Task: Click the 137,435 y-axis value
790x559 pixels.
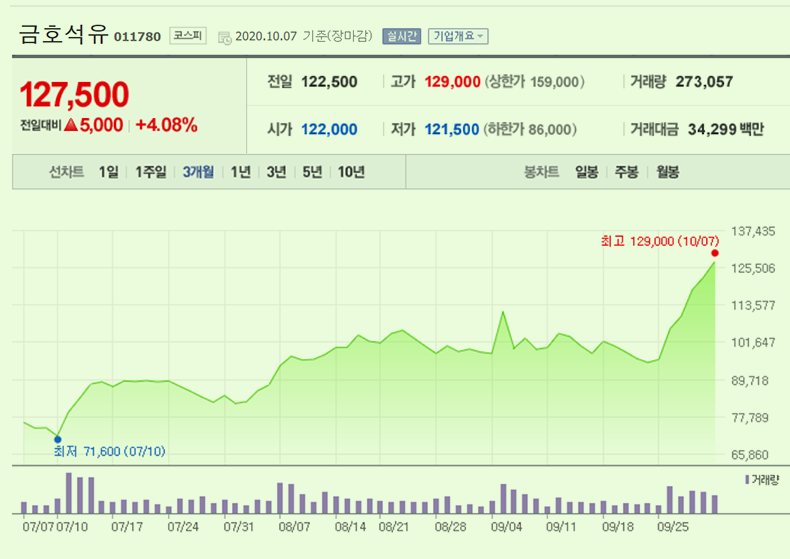Action: coord(753,232)
